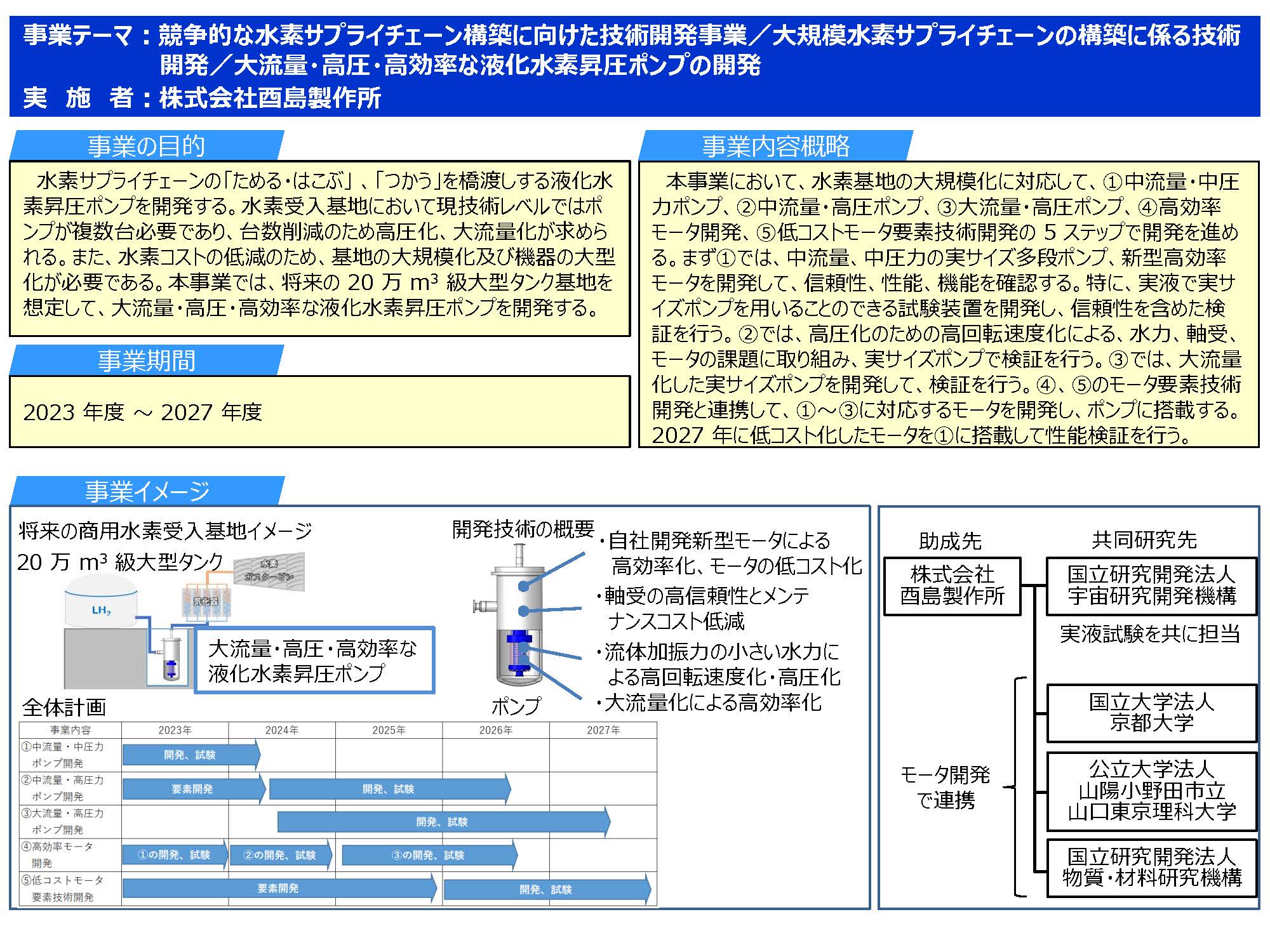
Task: Click the 開発、試験 bar in row ①
Action: coord(191,755)
